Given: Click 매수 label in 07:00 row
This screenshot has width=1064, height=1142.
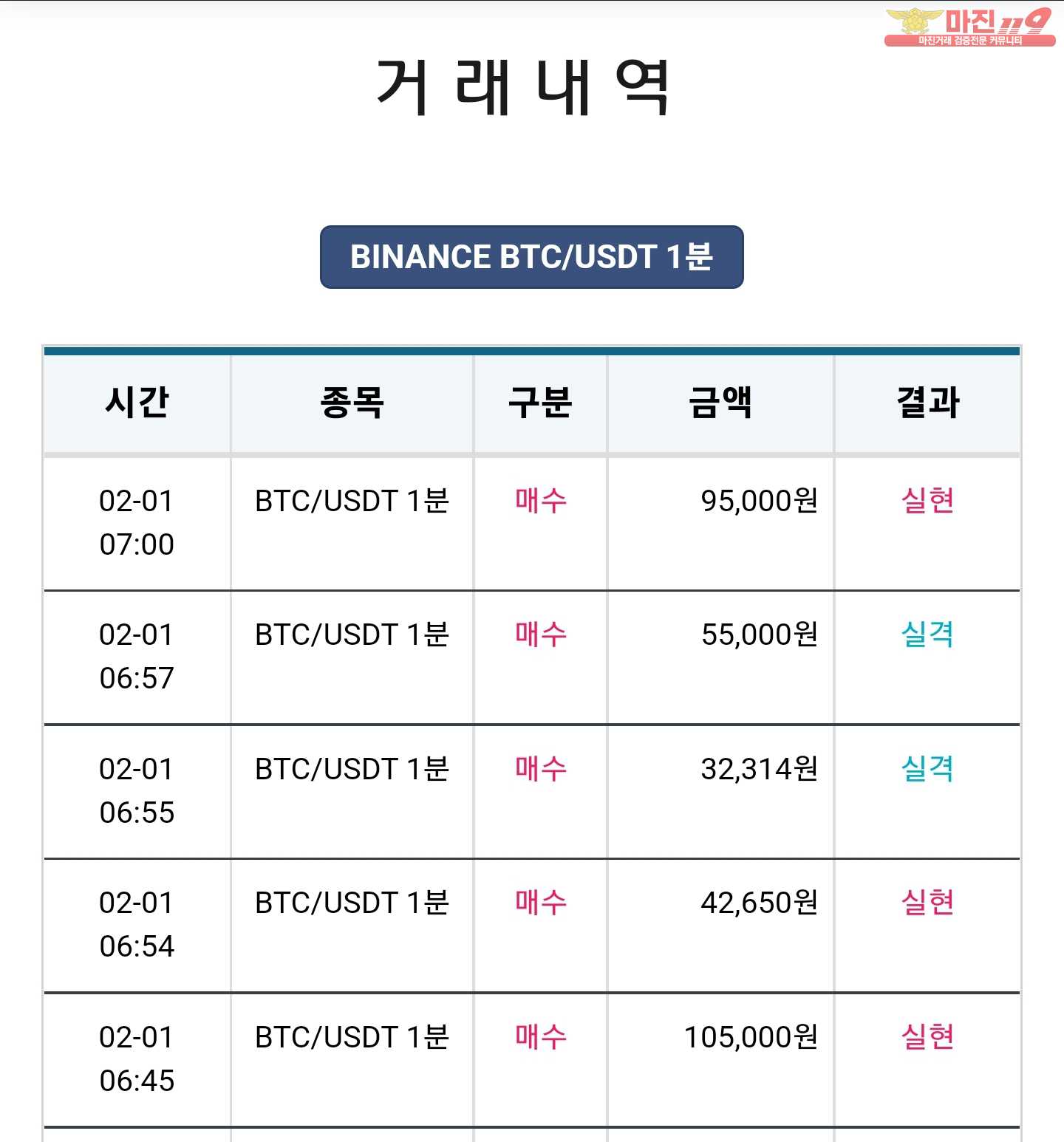Looking at the screenshot, I should (x=540, y=501).
